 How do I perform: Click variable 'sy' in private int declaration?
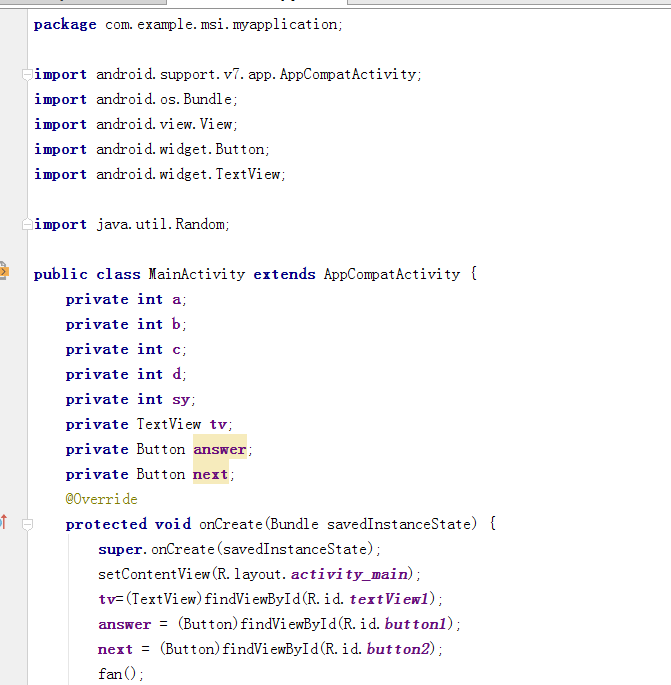[181, 400]
